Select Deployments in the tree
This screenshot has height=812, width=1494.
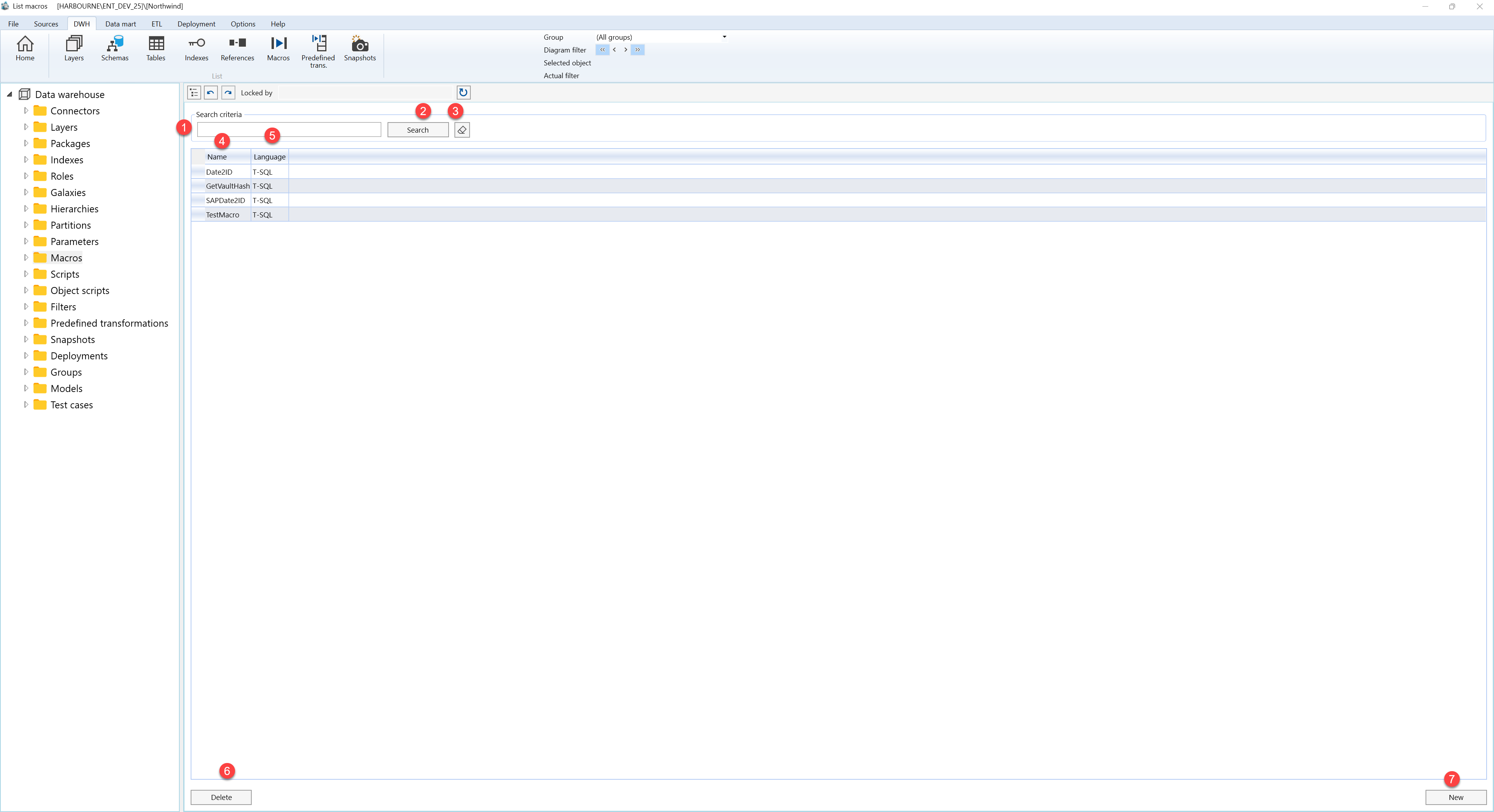tap(79, 356)
